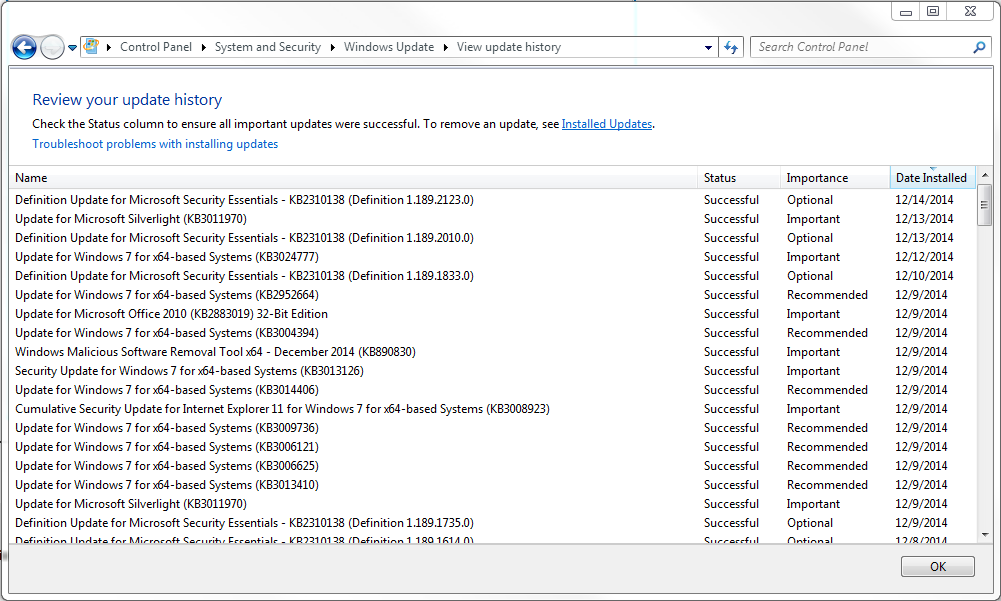Select Update for Windows 7 KB3014406 row
Image resolution: width=1001 pixels, height=601 pixels.
point(492,390)
